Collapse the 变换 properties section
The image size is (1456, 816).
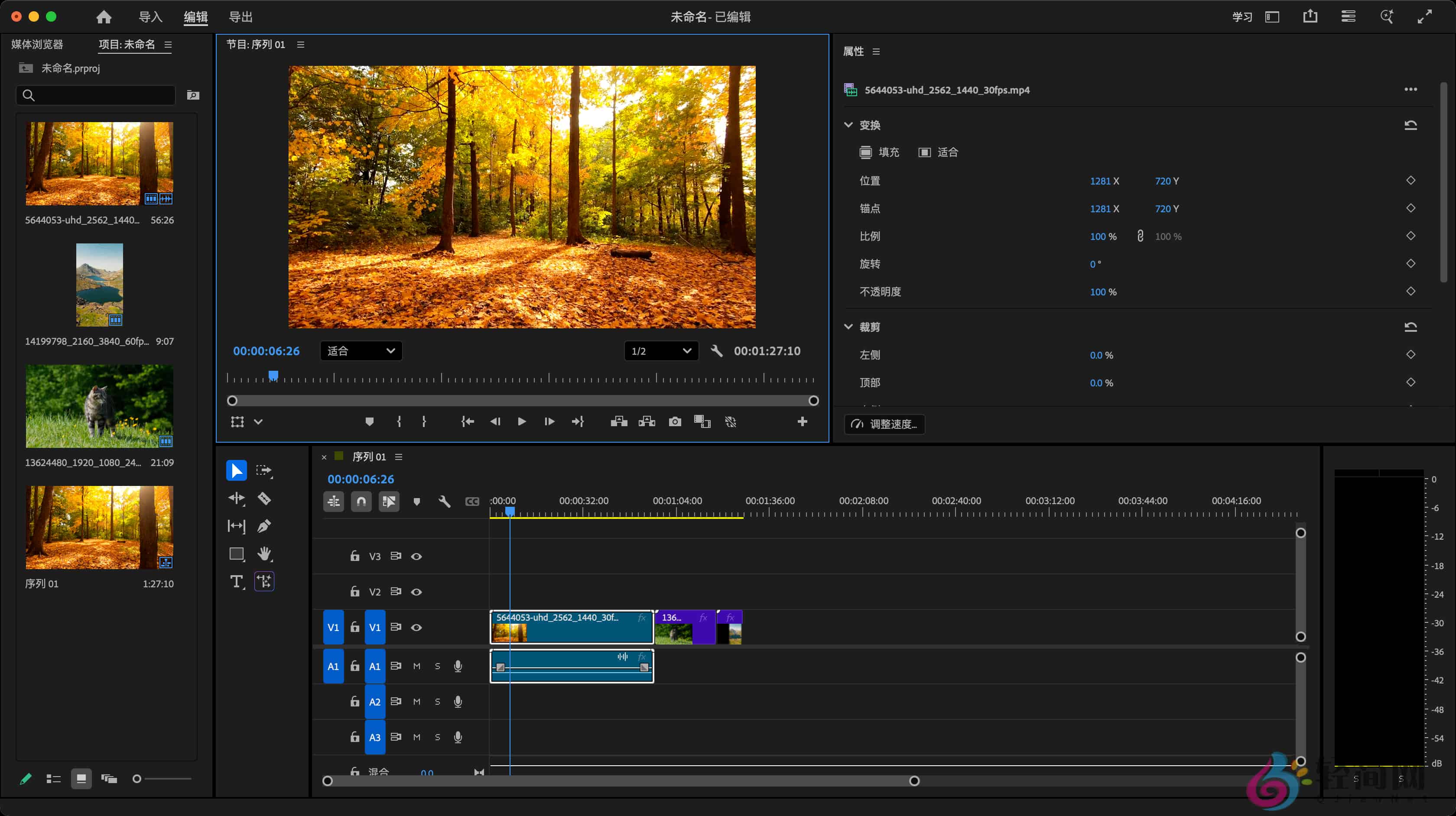point(848,125)
